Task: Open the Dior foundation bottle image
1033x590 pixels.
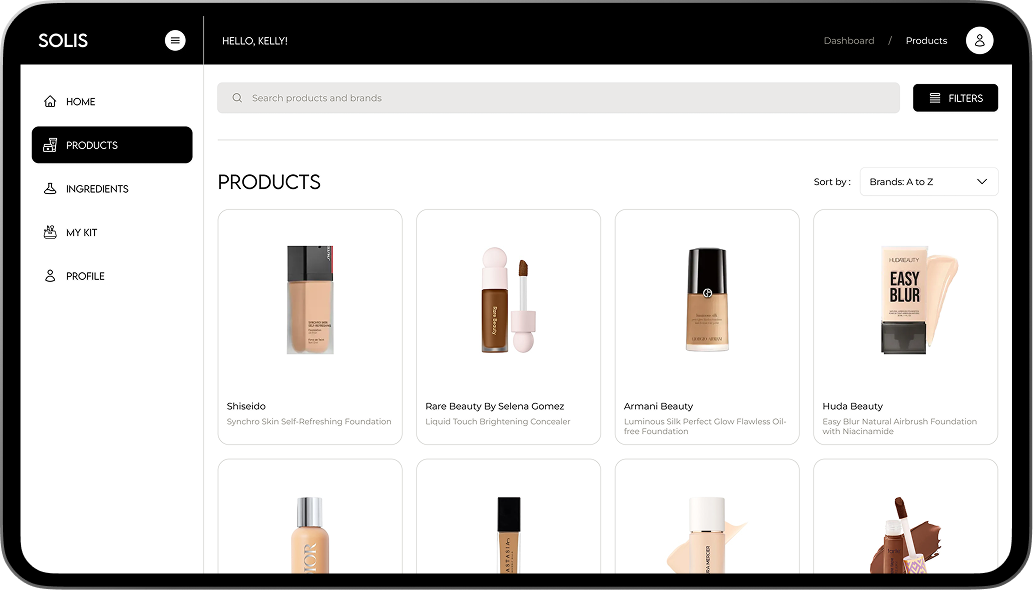Action: pos(310,535)
